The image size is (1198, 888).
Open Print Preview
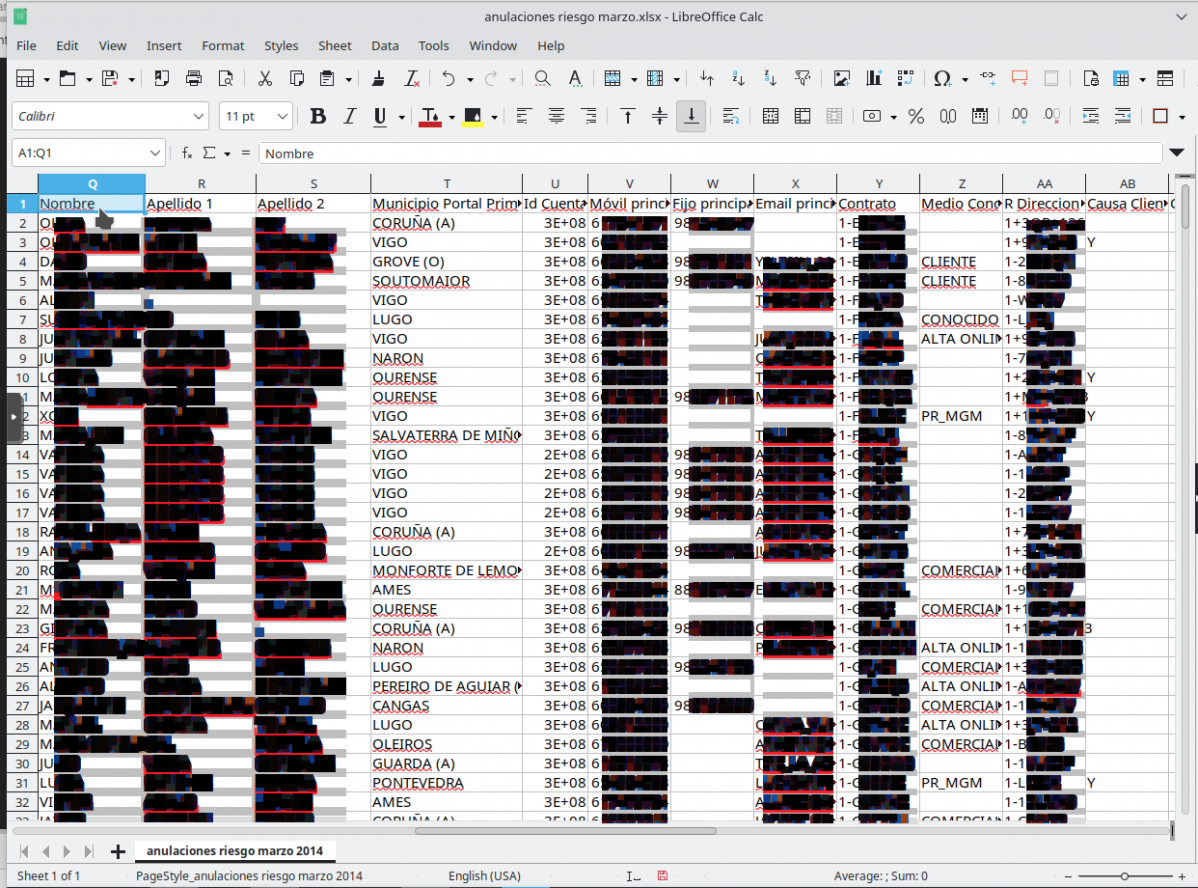(x=226, y=78)
